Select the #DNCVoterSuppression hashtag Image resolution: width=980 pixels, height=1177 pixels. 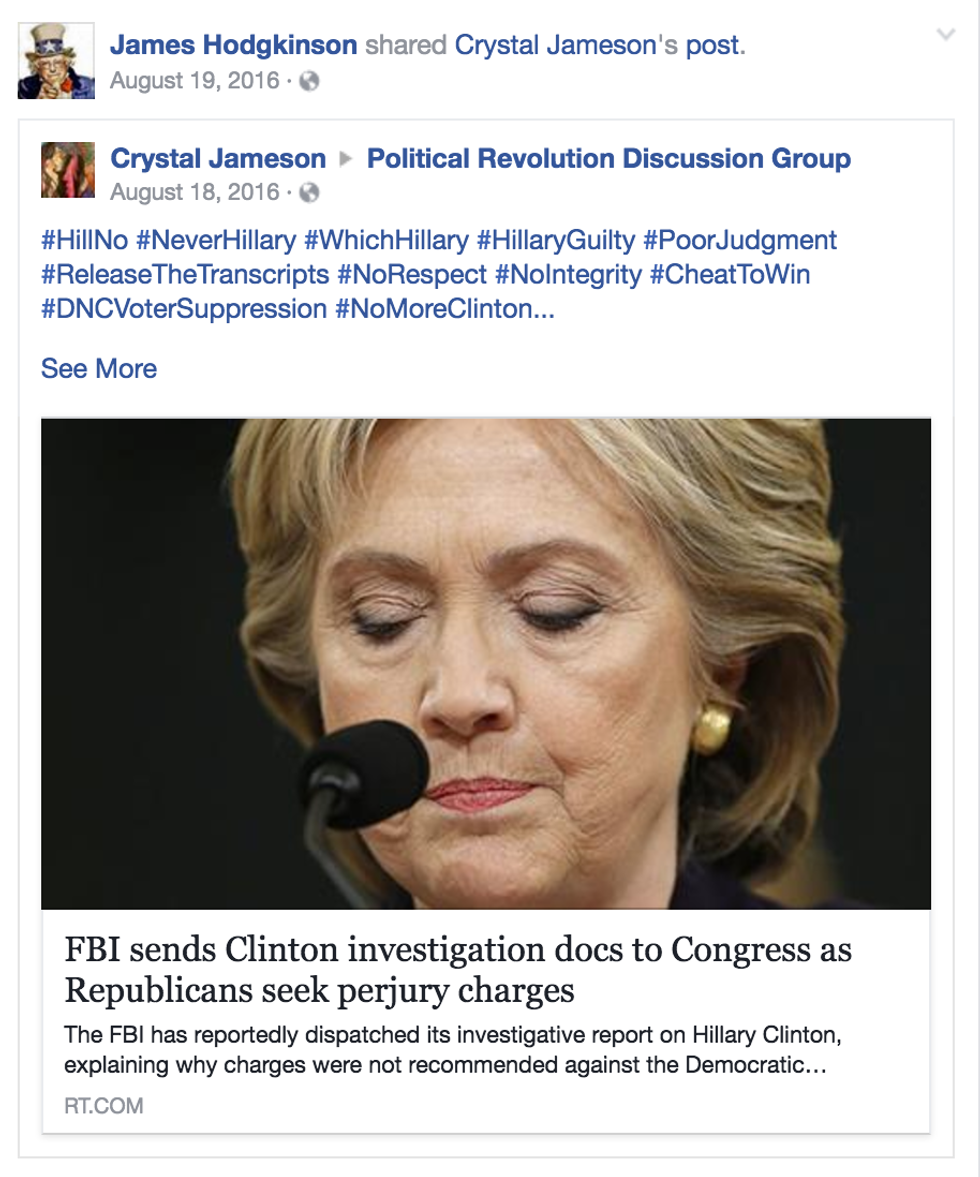click(185, 309)
